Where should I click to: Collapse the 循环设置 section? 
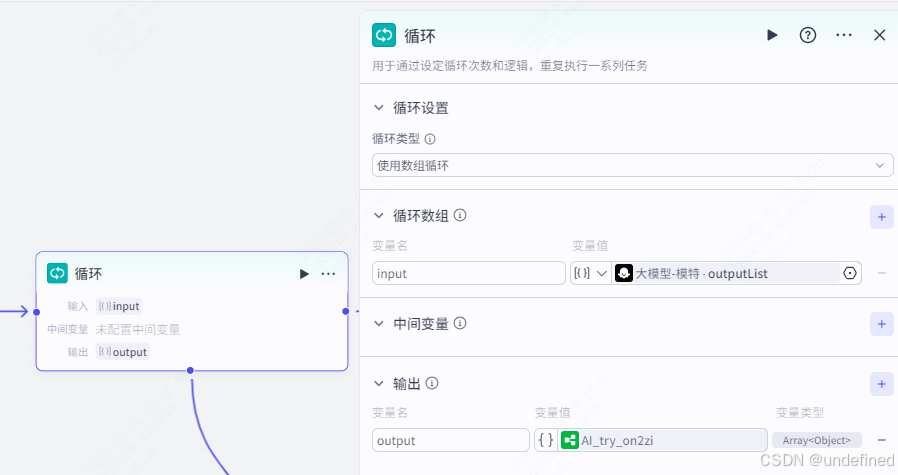(x=379, y=108)
